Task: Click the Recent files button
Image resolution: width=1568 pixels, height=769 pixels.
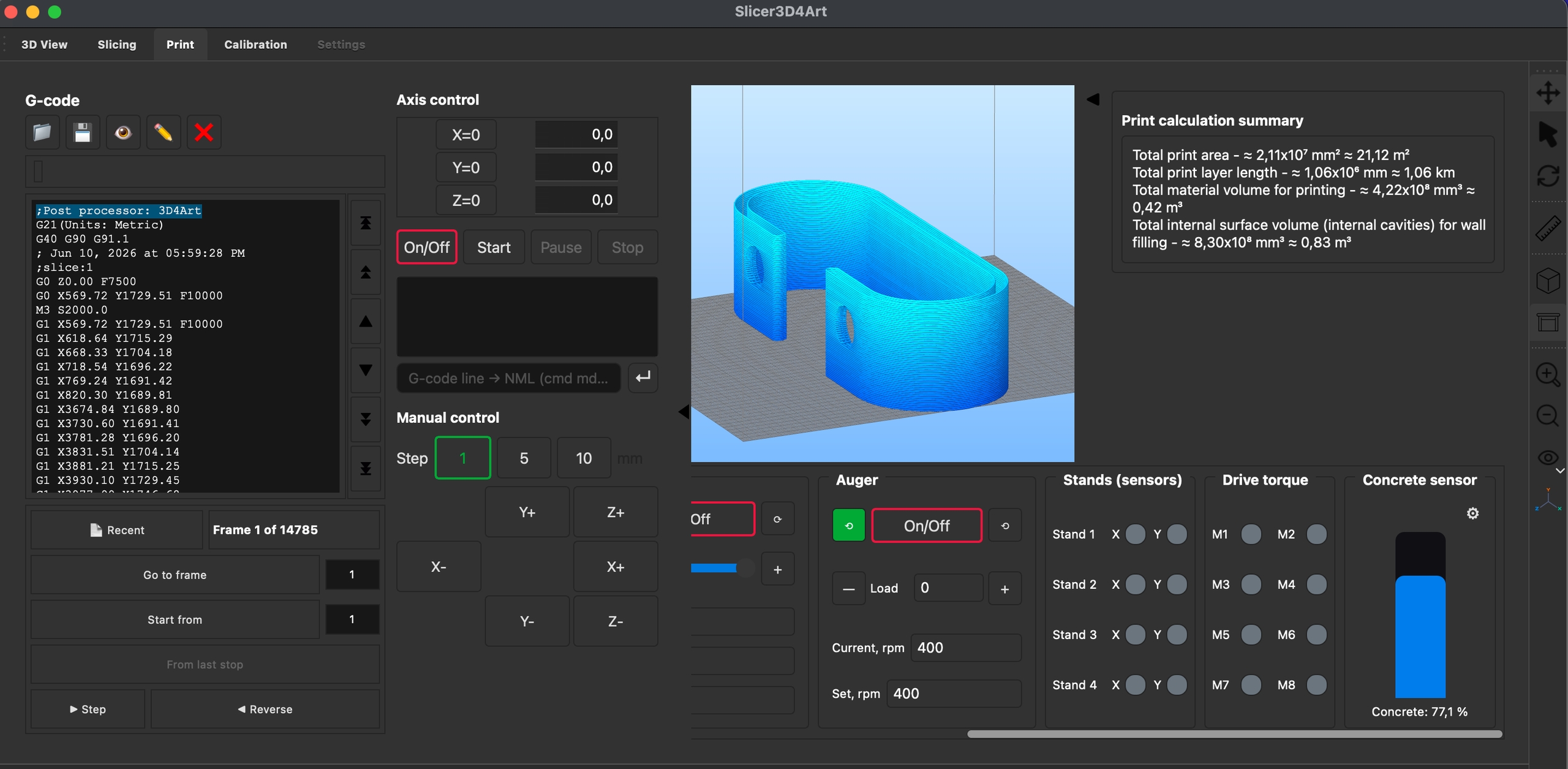Action: (117, 530)
